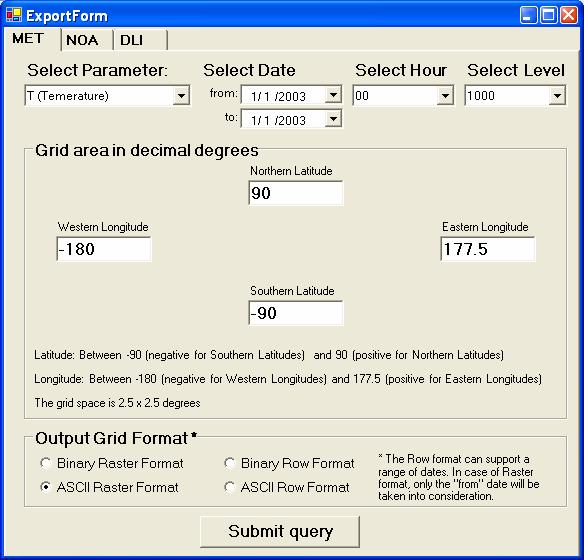
Task: Click the 'Southern Latitude' label
Action: pos(292,291)
